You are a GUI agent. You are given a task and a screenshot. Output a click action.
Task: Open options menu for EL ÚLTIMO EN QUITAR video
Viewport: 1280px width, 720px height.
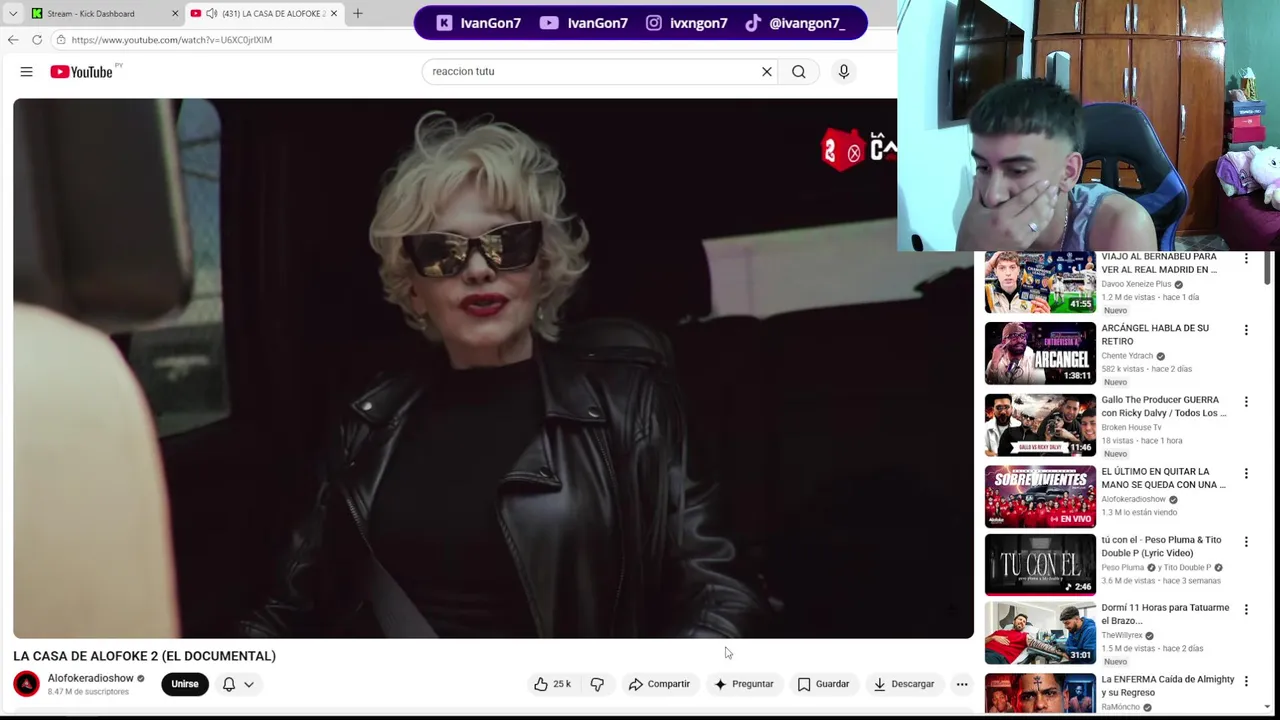pyautogui.click(x=1246, y=473)
